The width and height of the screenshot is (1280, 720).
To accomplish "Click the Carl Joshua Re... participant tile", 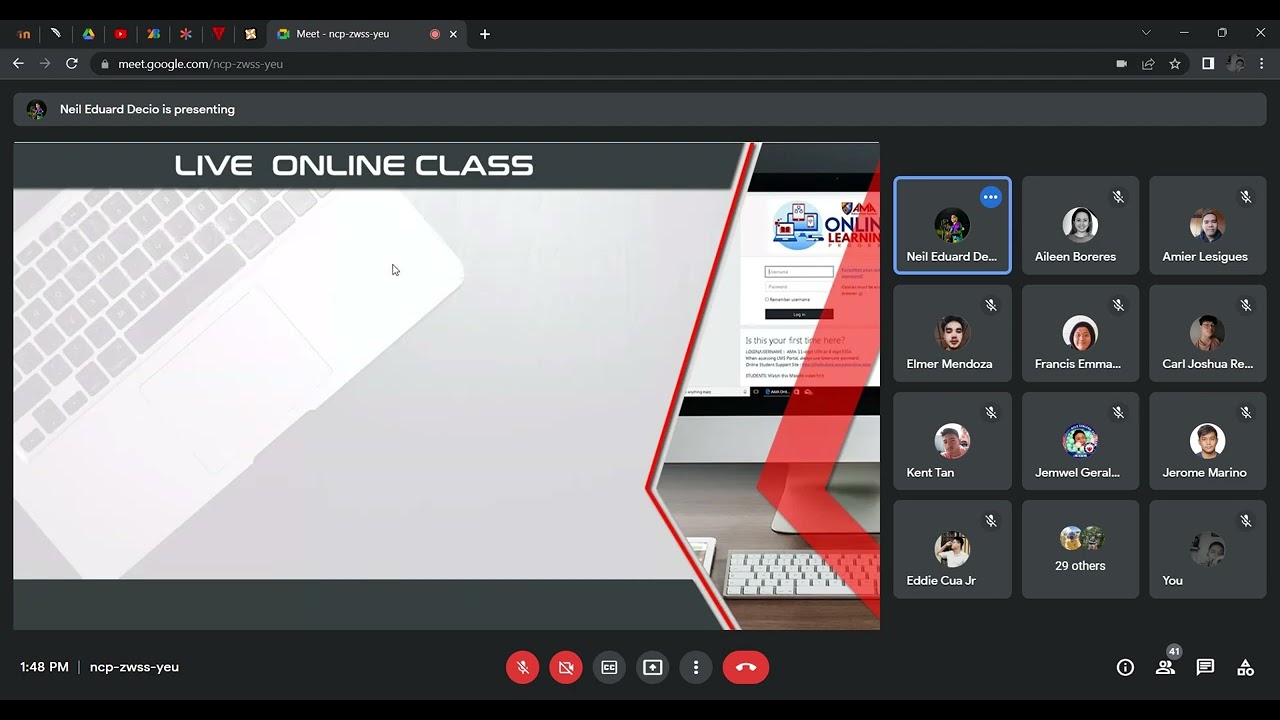I will point(1207,333).
